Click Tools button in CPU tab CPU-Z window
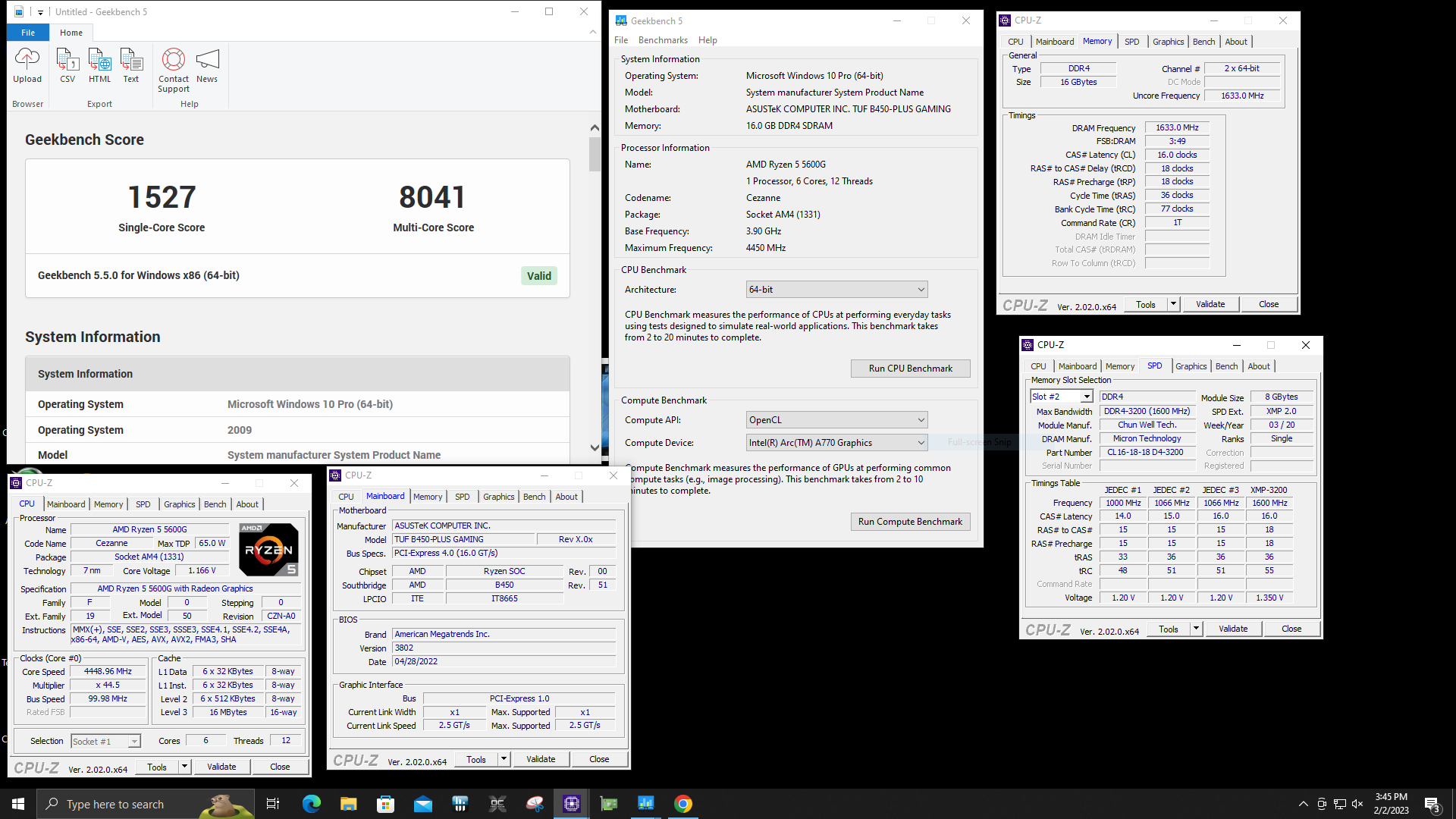The image size is (1456, 819). click(x=157, y=767)
